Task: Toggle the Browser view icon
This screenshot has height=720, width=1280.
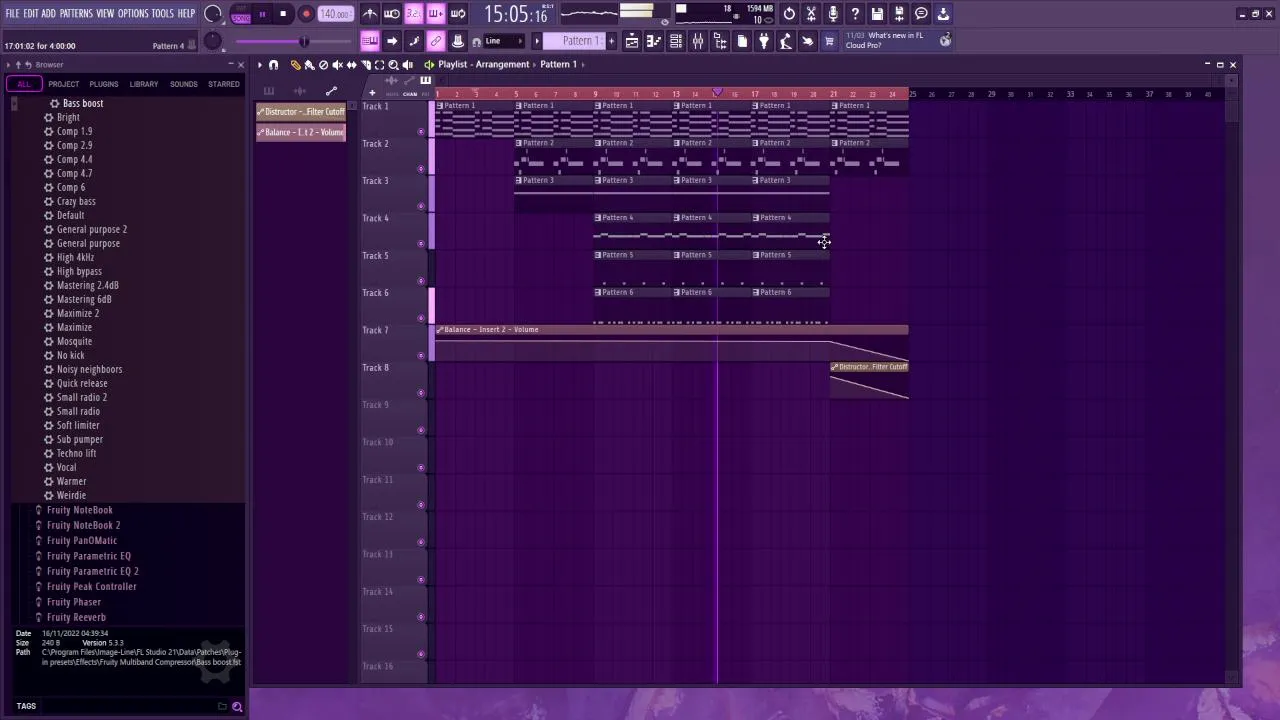Action: coord(720,41)
